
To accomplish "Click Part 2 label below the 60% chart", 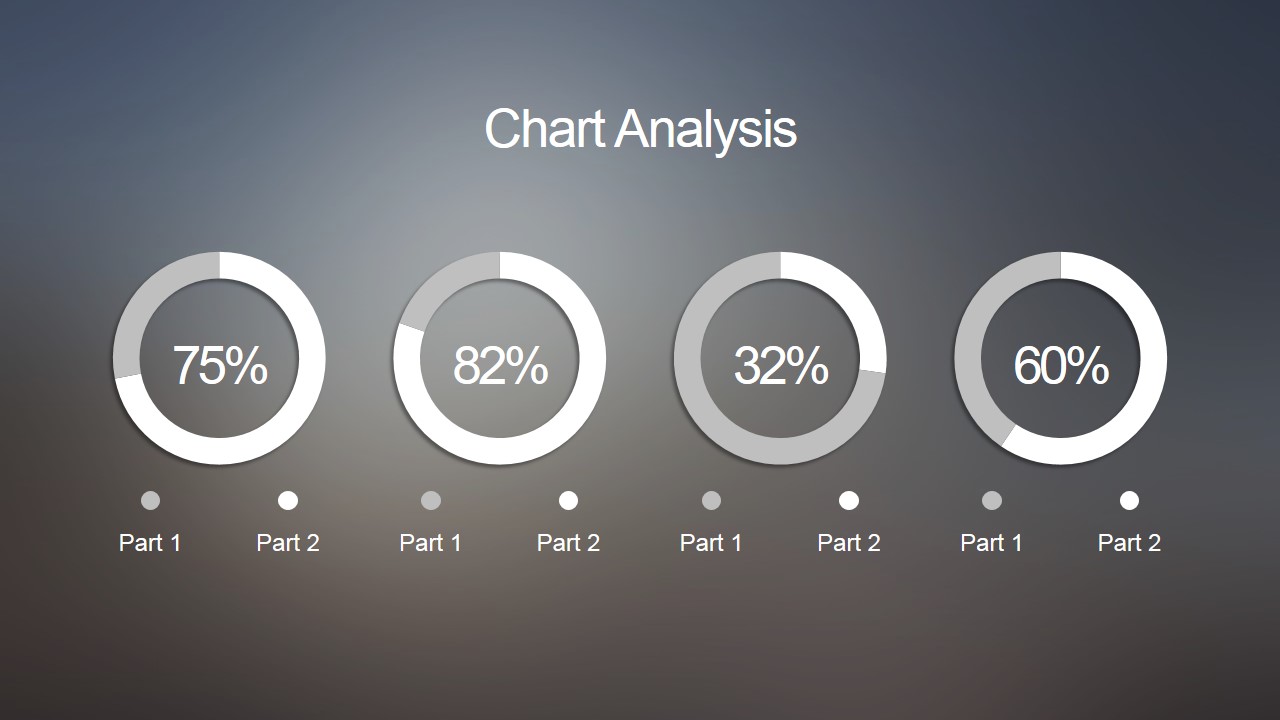I will point(1129,543).
